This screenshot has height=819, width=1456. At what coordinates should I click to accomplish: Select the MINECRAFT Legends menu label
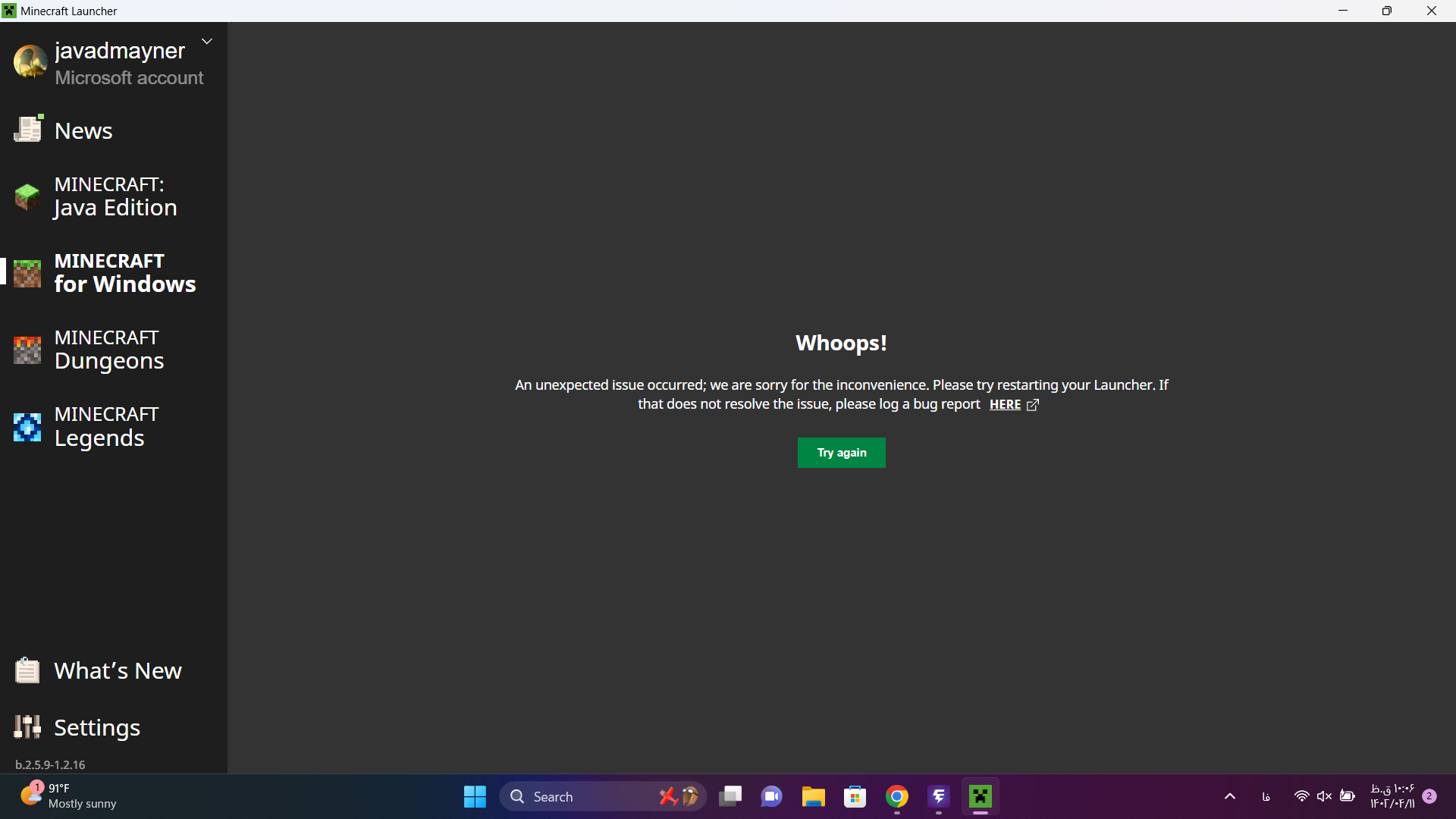(106, 426)
